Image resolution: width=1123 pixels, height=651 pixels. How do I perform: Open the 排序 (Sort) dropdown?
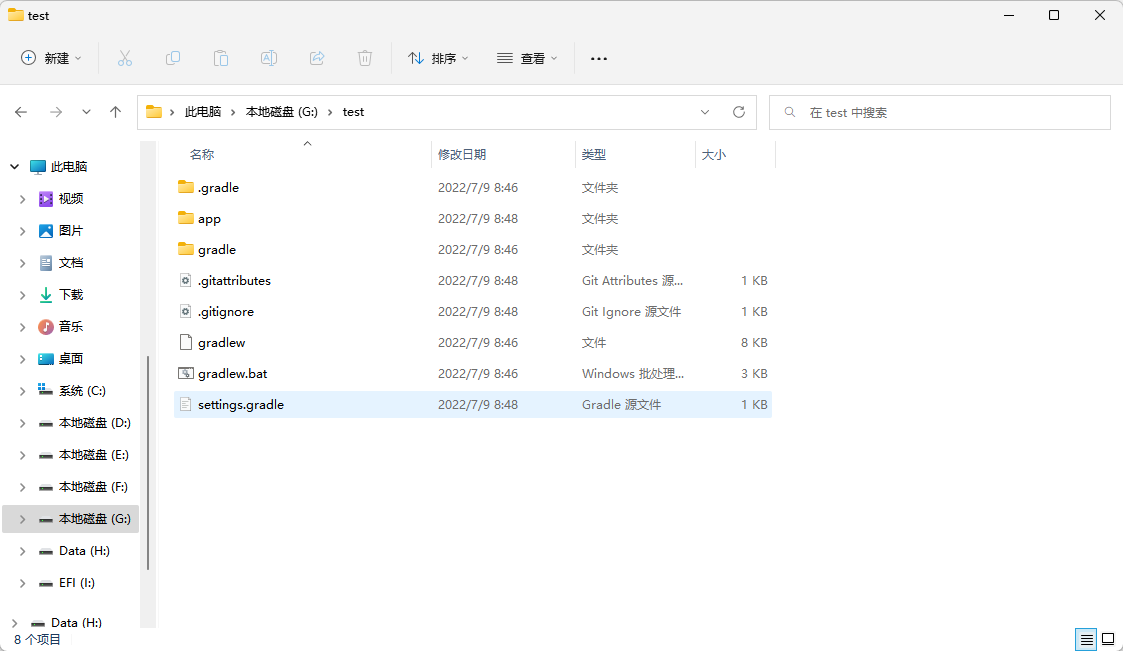[438, 58]
